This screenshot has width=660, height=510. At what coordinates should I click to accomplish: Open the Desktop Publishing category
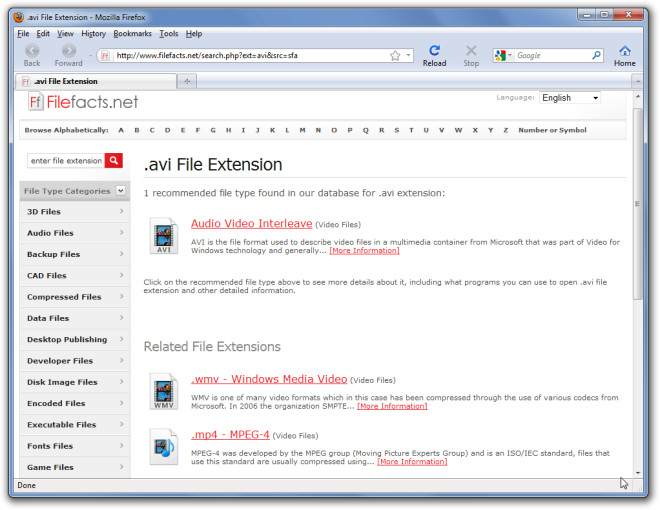[x=75, y=340]
